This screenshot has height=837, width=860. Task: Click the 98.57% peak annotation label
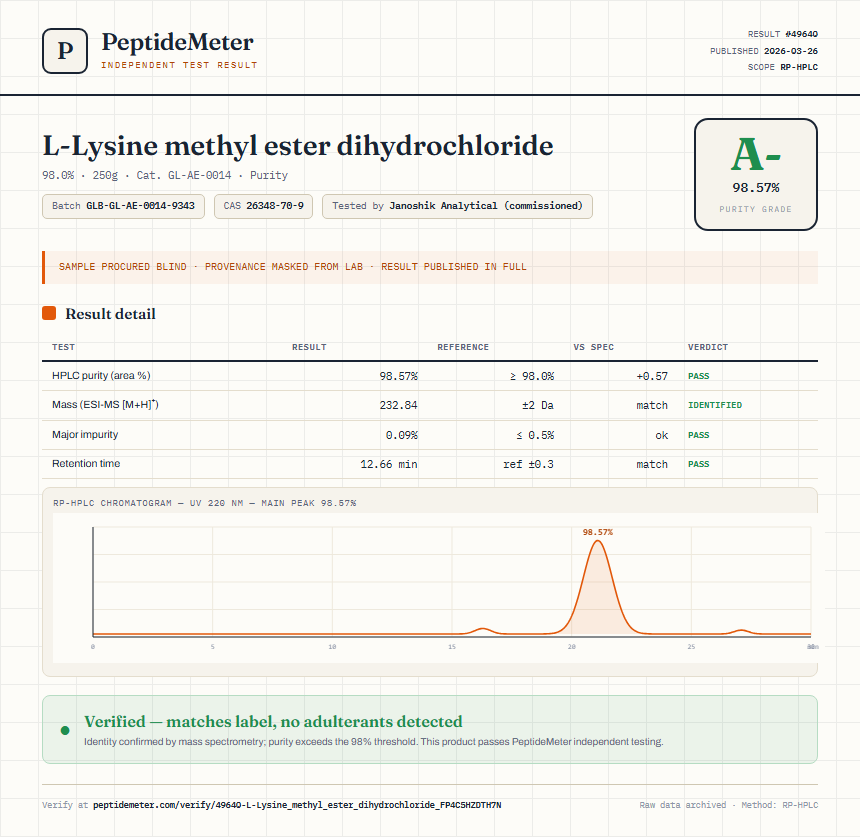tap(598, 532)
